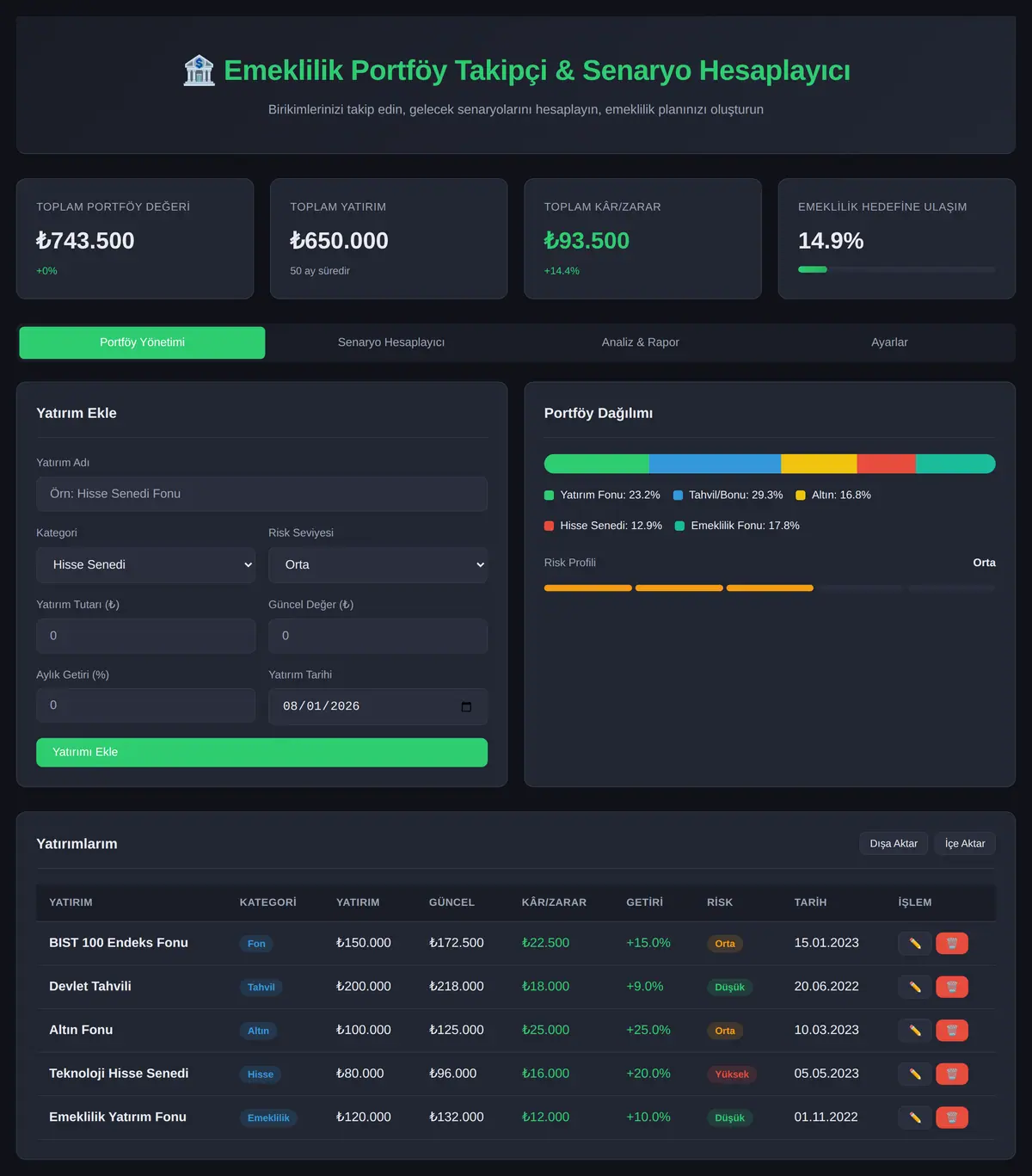Open the Ayarlar tab
This screenshot has width=1032, height=1176.
coord(889,342)
